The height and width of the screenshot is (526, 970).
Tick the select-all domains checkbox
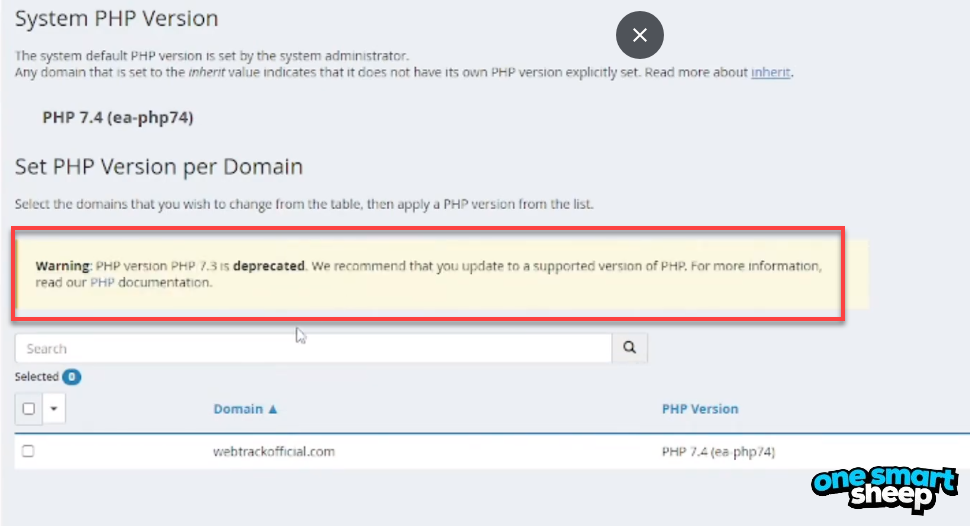tap(28, 408)
